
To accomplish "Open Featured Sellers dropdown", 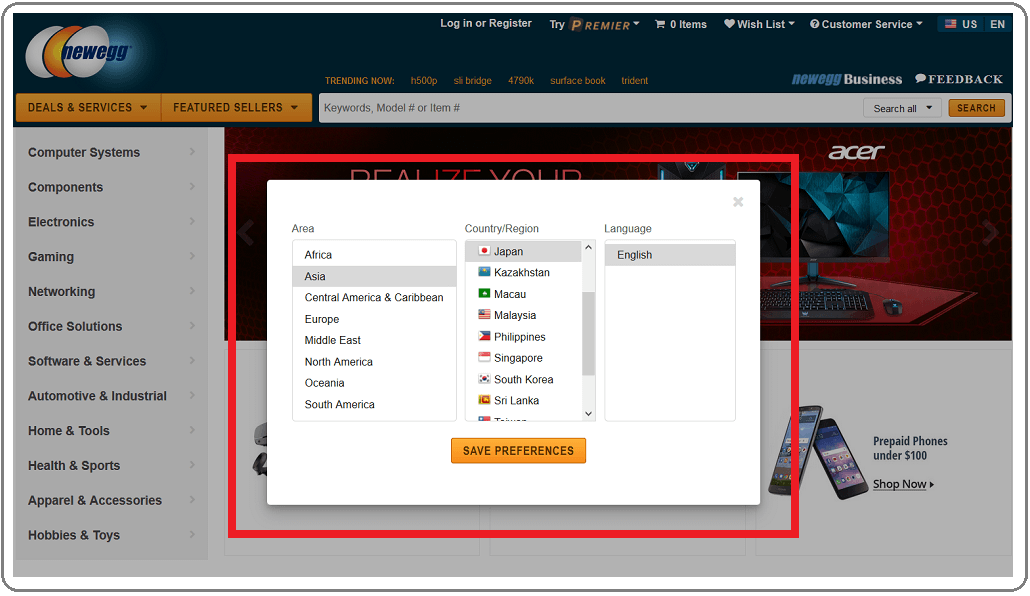I will pyautogui.click(x=236, y=108).
